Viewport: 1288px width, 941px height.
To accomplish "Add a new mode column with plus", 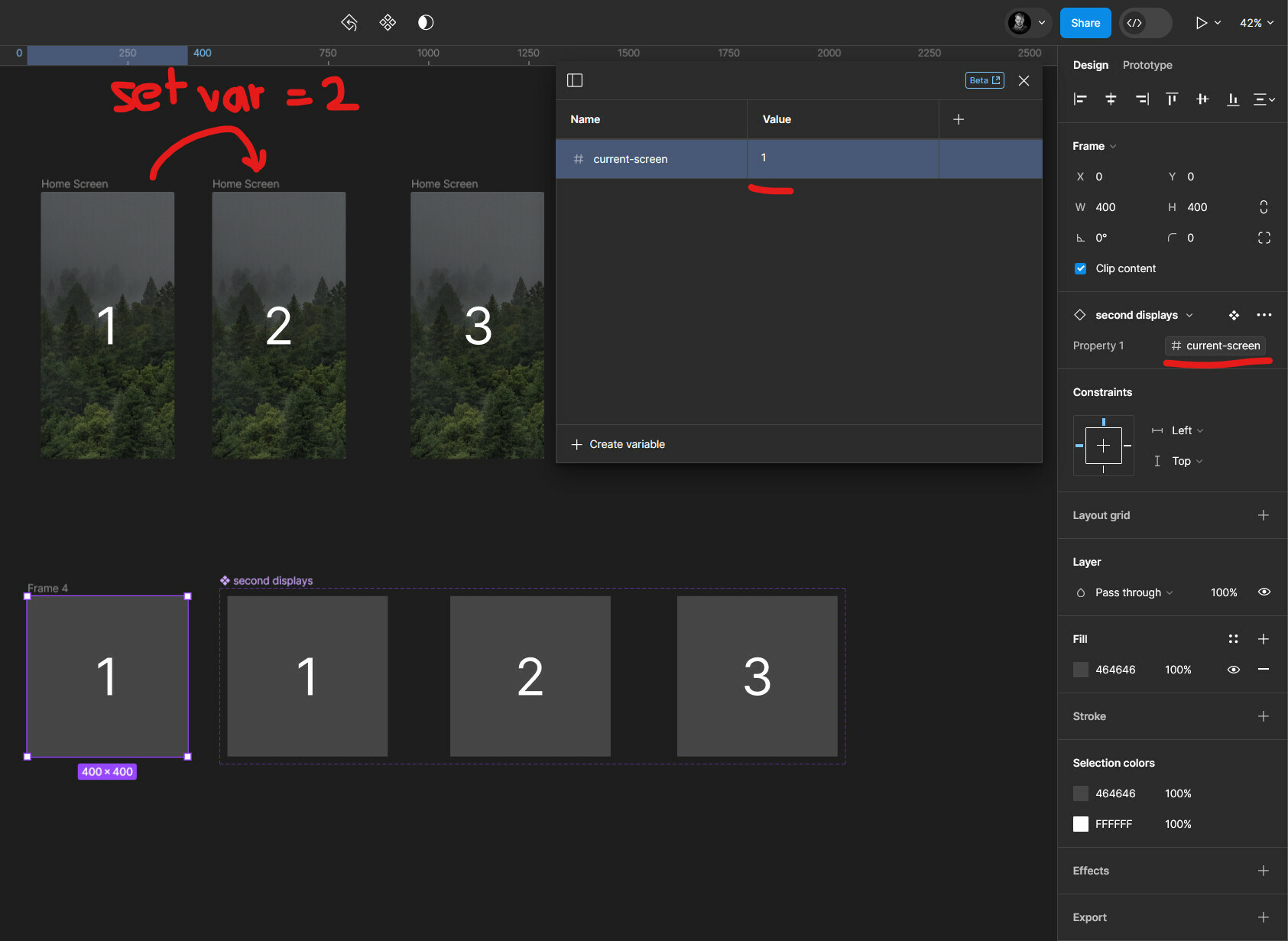I will [x=959, y=119].
